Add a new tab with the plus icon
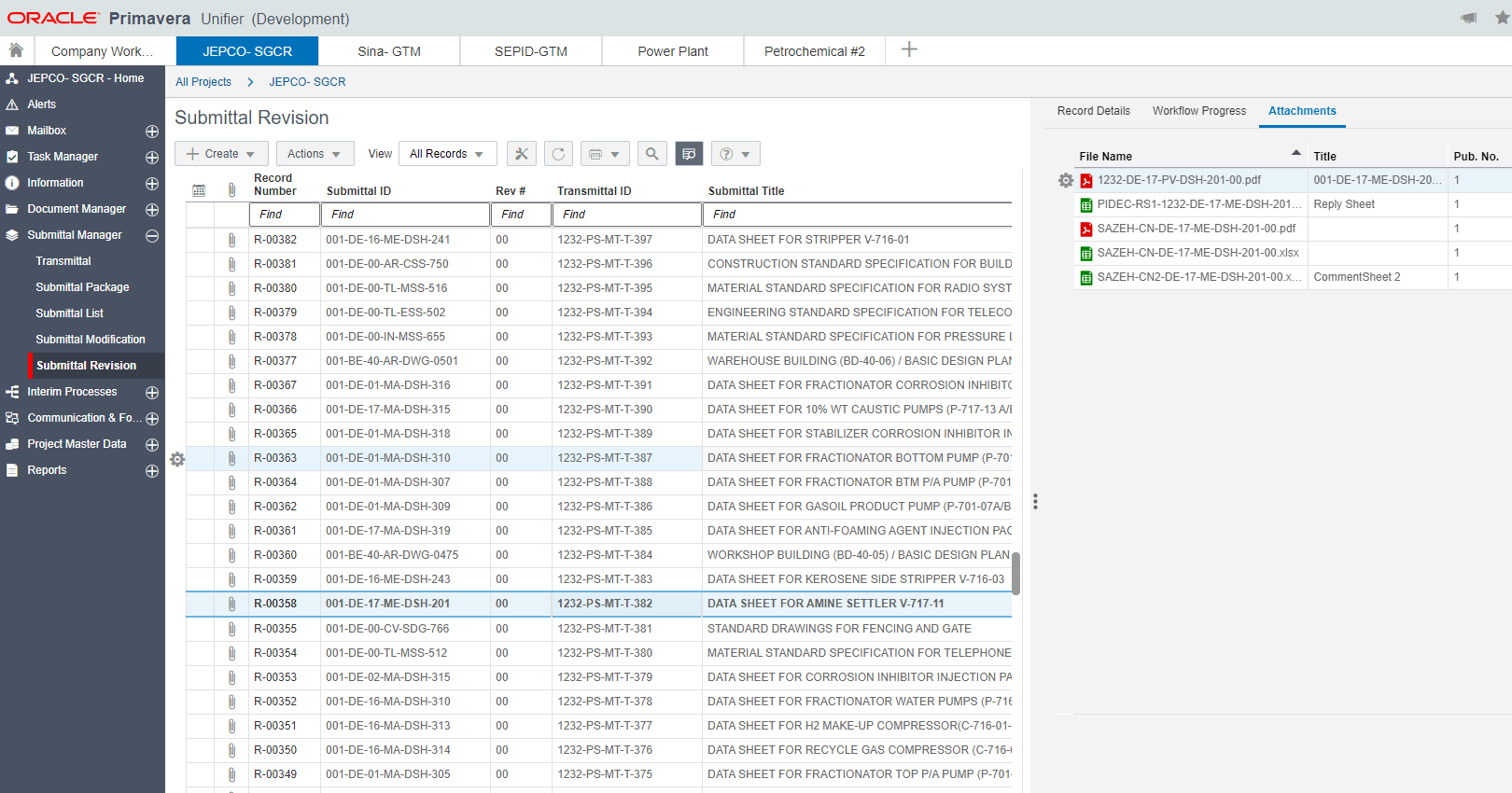The width and height of the screenshot is (1512, 793). (909, 49)
